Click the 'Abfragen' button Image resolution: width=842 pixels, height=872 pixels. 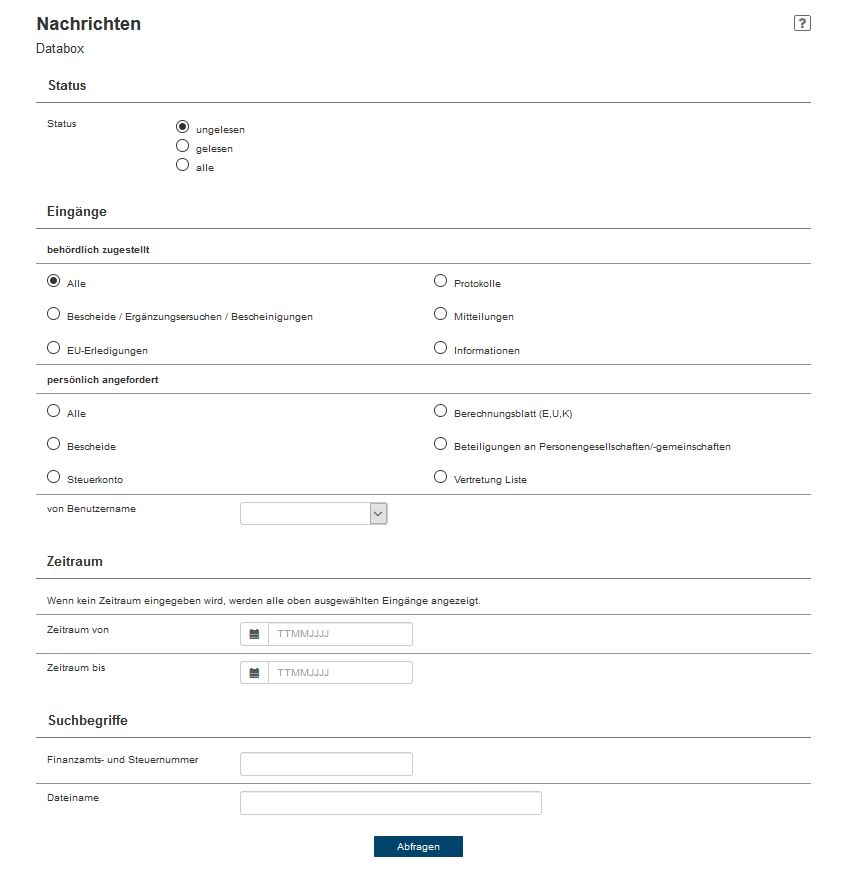coord(418,846)
